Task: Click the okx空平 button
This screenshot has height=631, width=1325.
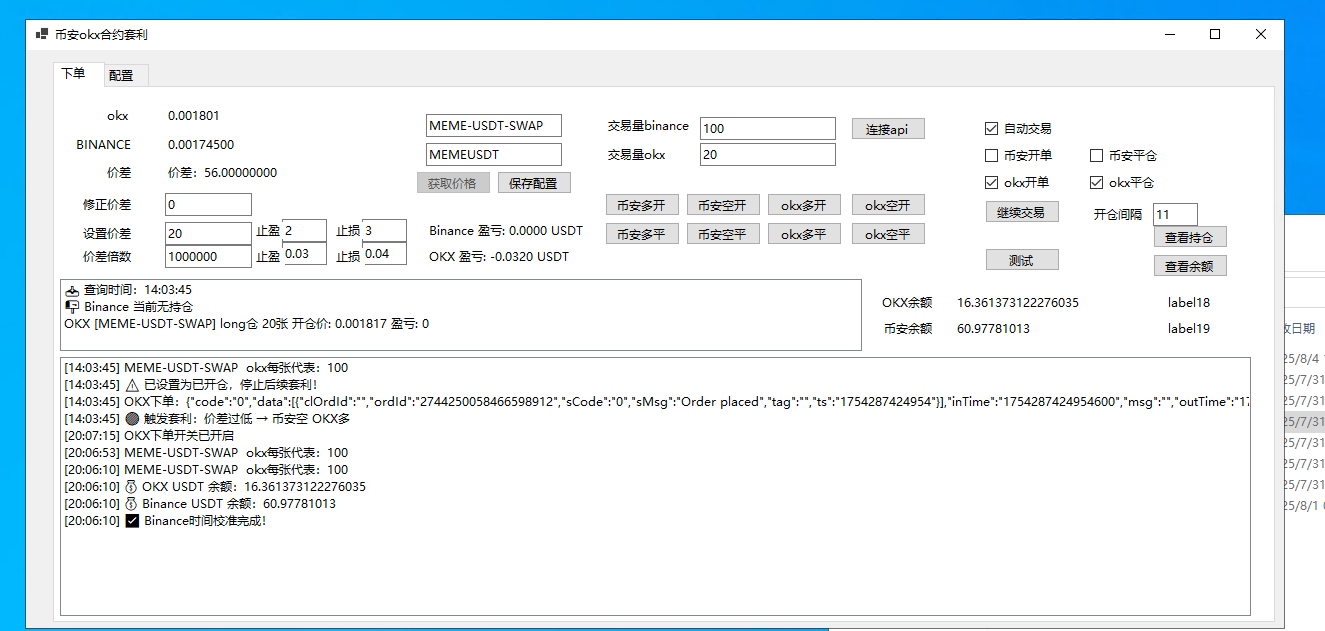Action: tap(888, 234)
